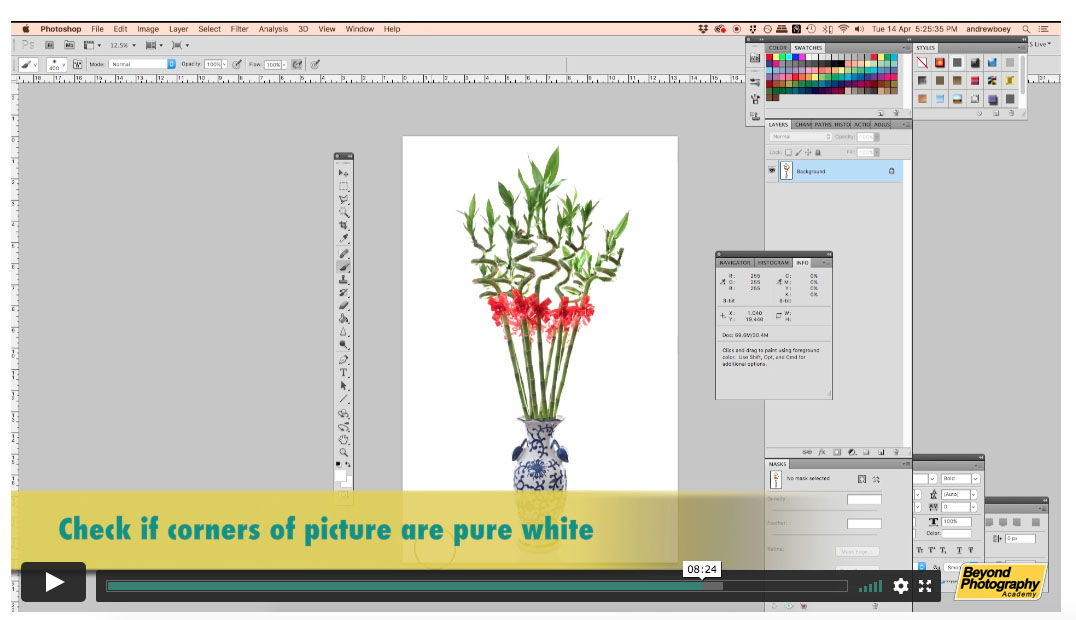This screenshot has width=1076, height=620.
Task: Select the Pen tool
Action: (343, 360)
